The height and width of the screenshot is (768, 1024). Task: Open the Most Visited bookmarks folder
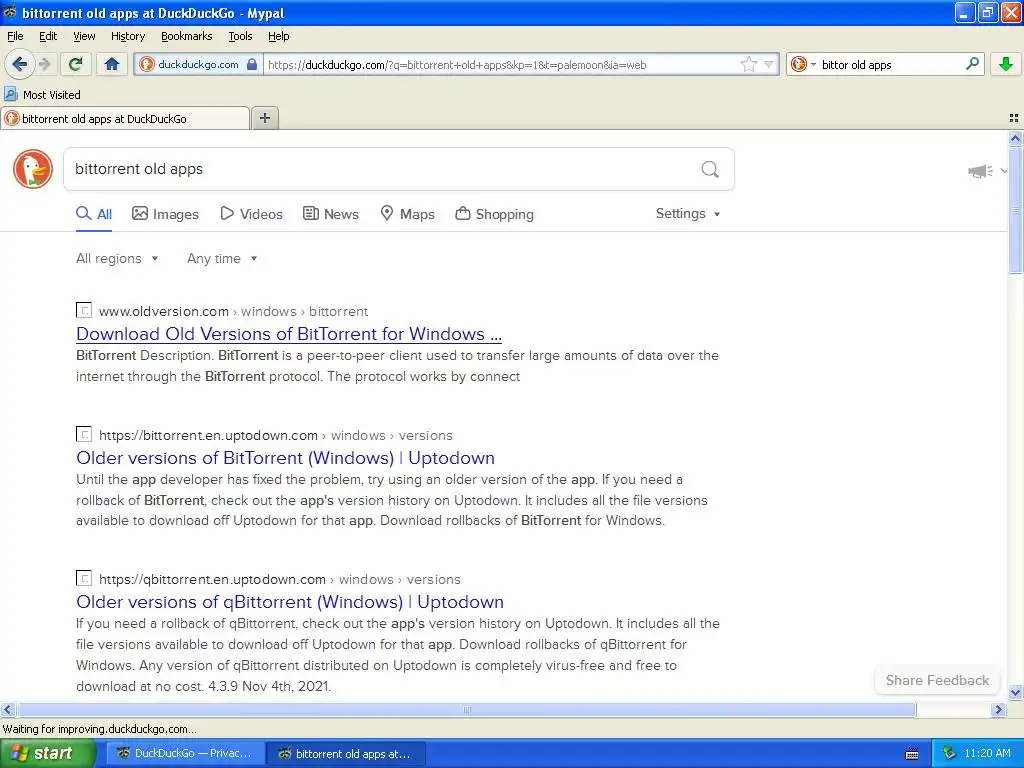[43, 95]
